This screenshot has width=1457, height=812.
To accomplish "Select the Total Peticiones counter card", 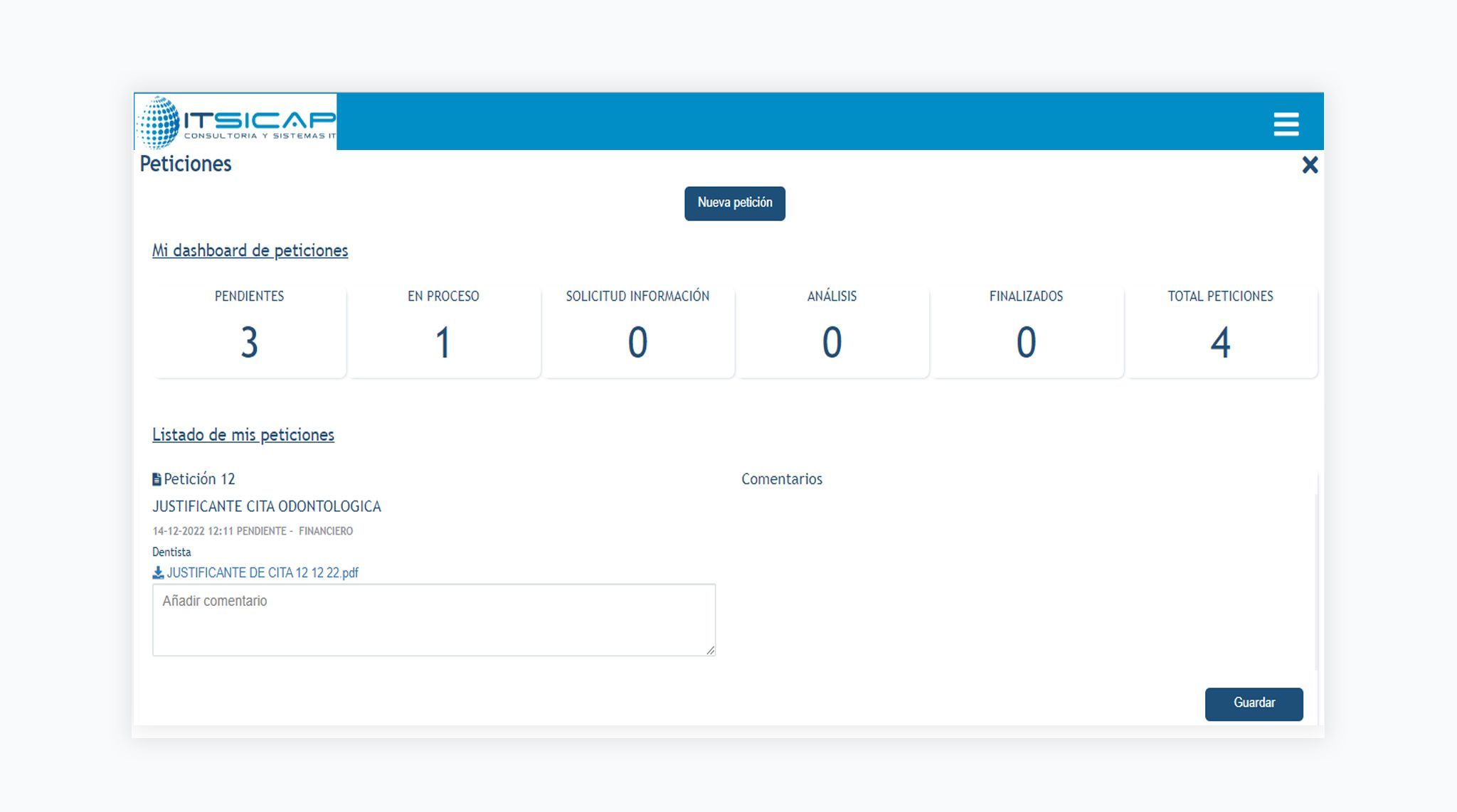I will (x=1221, y=330).
